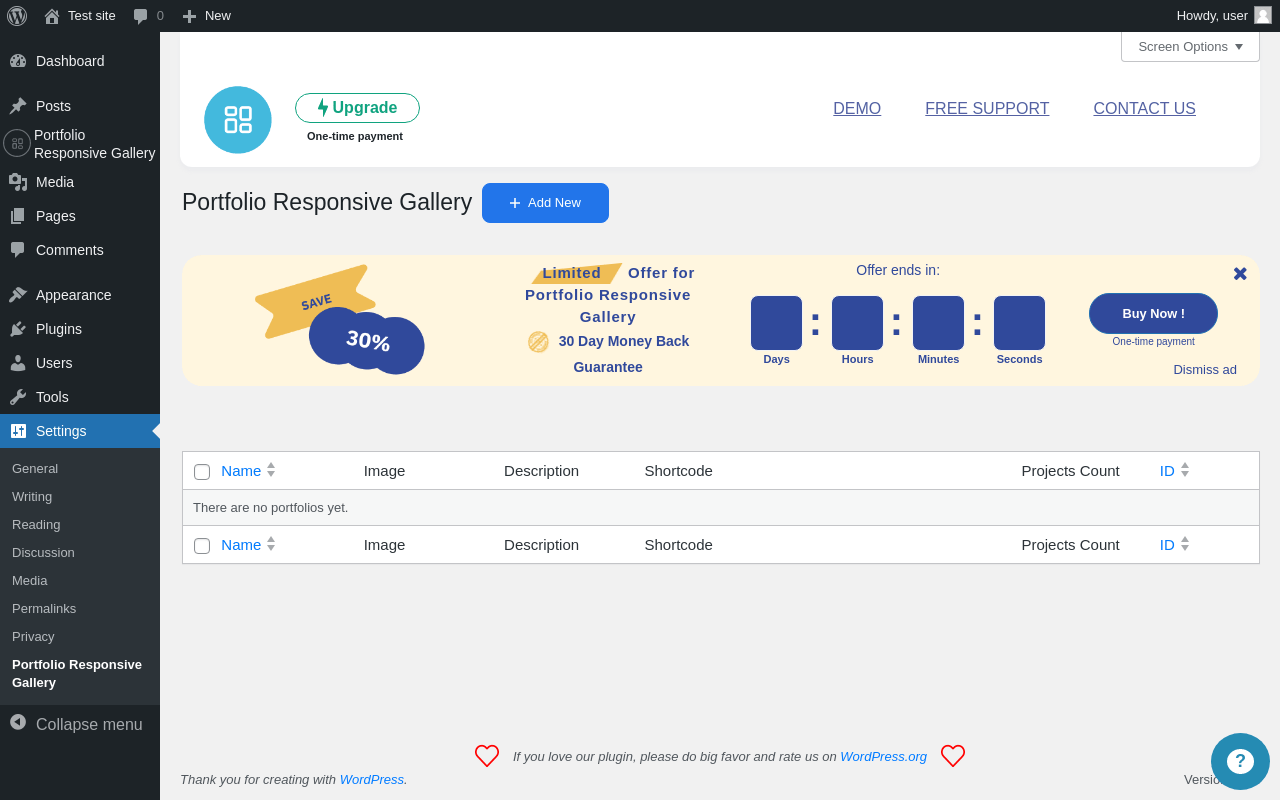Click the Minutes countdown box
This screenshot has height=800, width=1280.
point(938,323)
